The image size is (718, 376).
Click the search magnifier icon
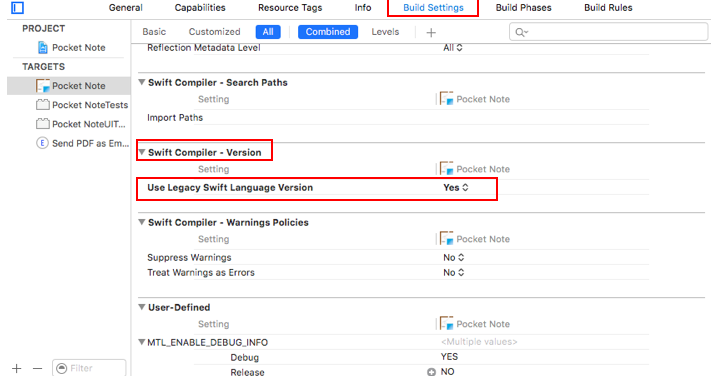(521, 32)
